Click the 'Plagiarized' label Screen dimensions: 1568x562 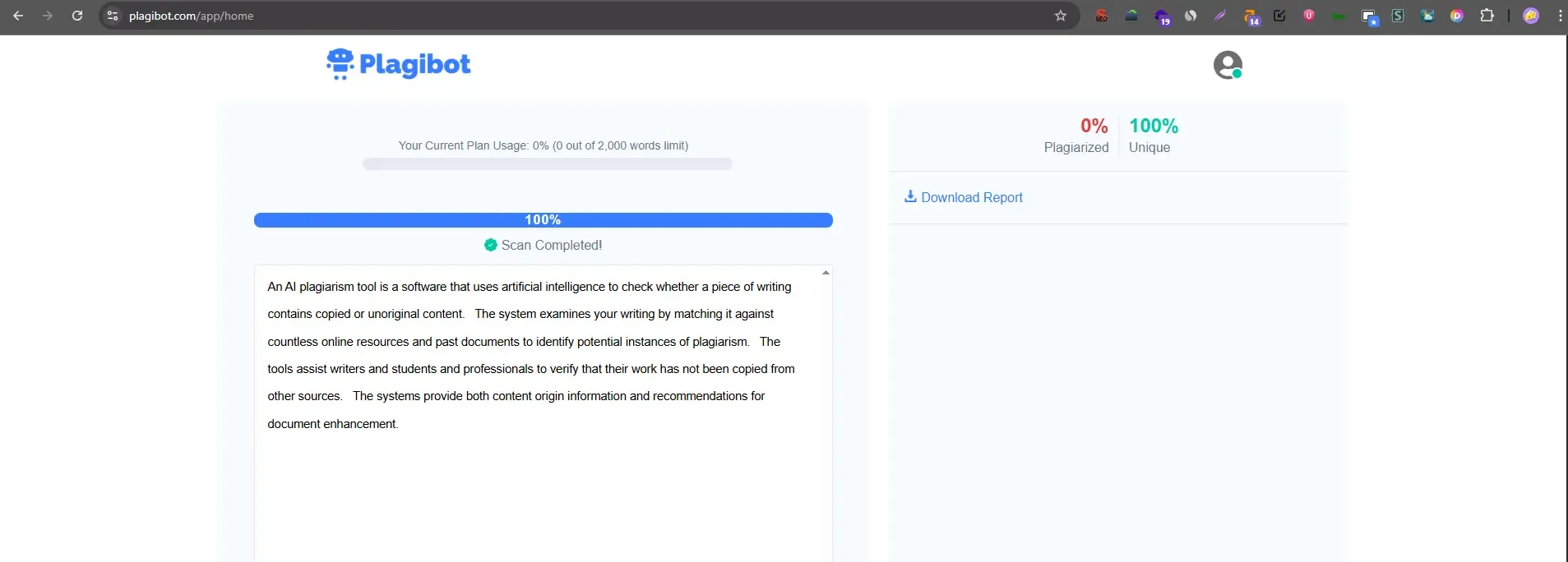pyautogui.click(x=1076, y=147)
